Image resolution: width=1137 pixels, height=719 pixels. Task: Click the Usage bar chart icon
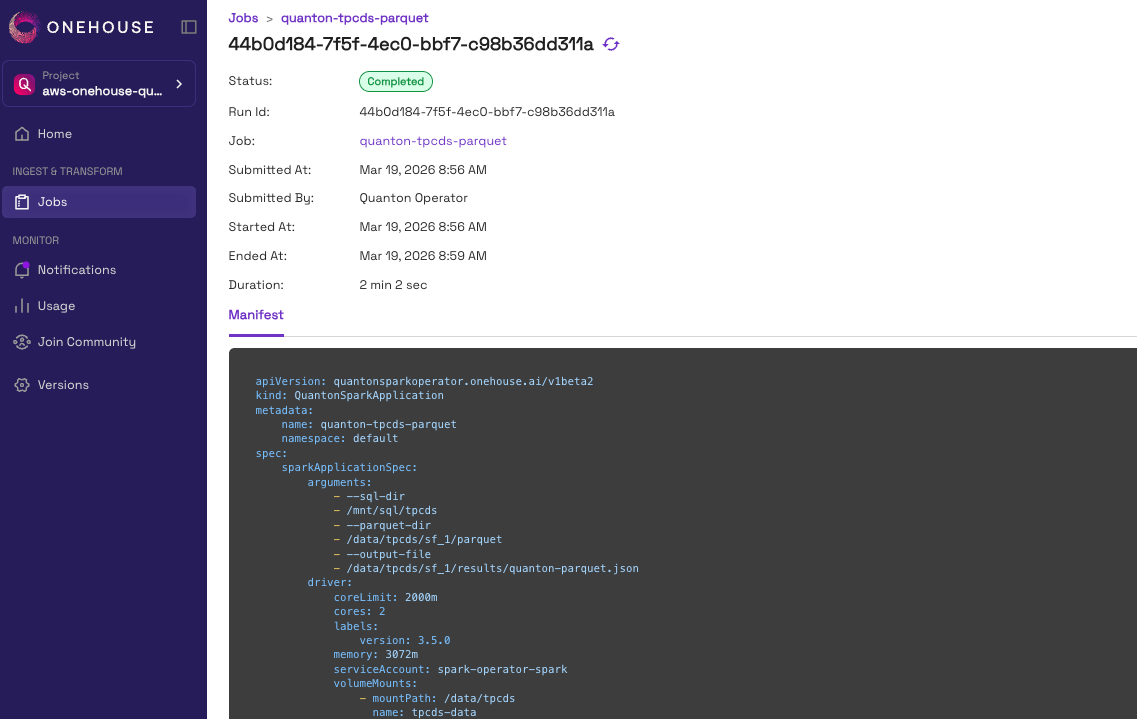coord(22,306)
